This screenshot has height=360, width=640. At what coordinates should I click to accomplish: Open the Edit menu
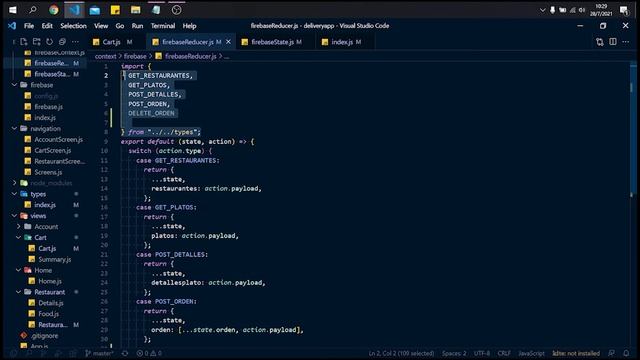tap(47, 26)
